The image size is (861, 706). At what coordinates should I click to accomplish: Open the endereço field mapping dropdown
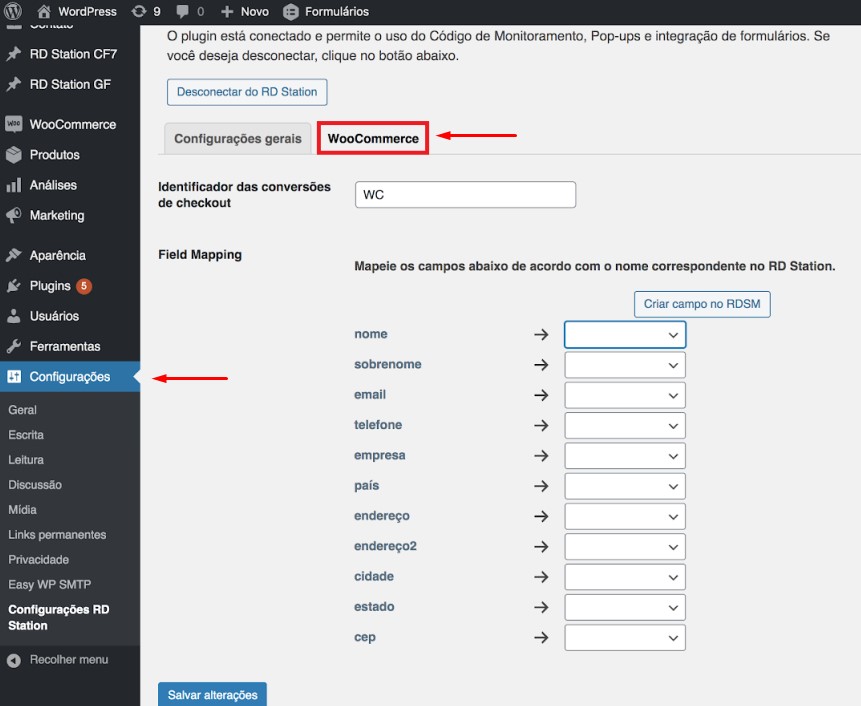pyautogui.click(x=625, y=517)
